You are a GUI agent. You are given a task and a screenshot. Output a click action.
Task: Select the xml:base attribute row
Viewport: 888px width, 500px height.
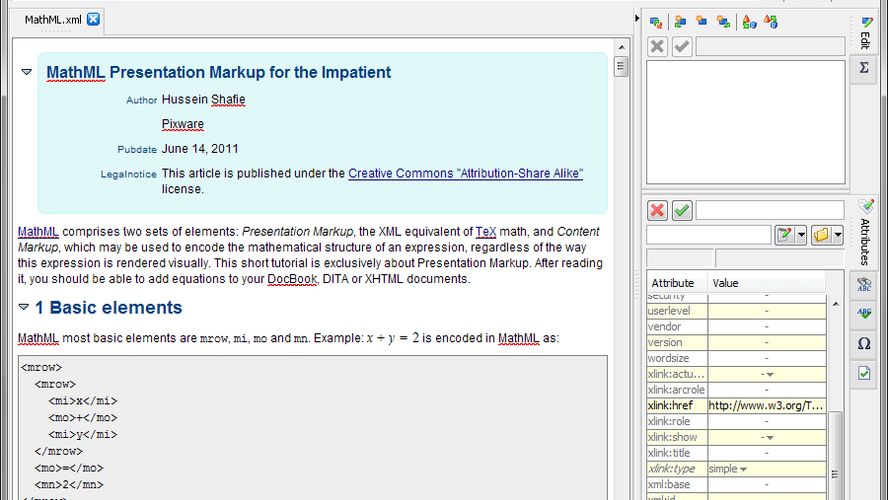(x=736, y=485)
